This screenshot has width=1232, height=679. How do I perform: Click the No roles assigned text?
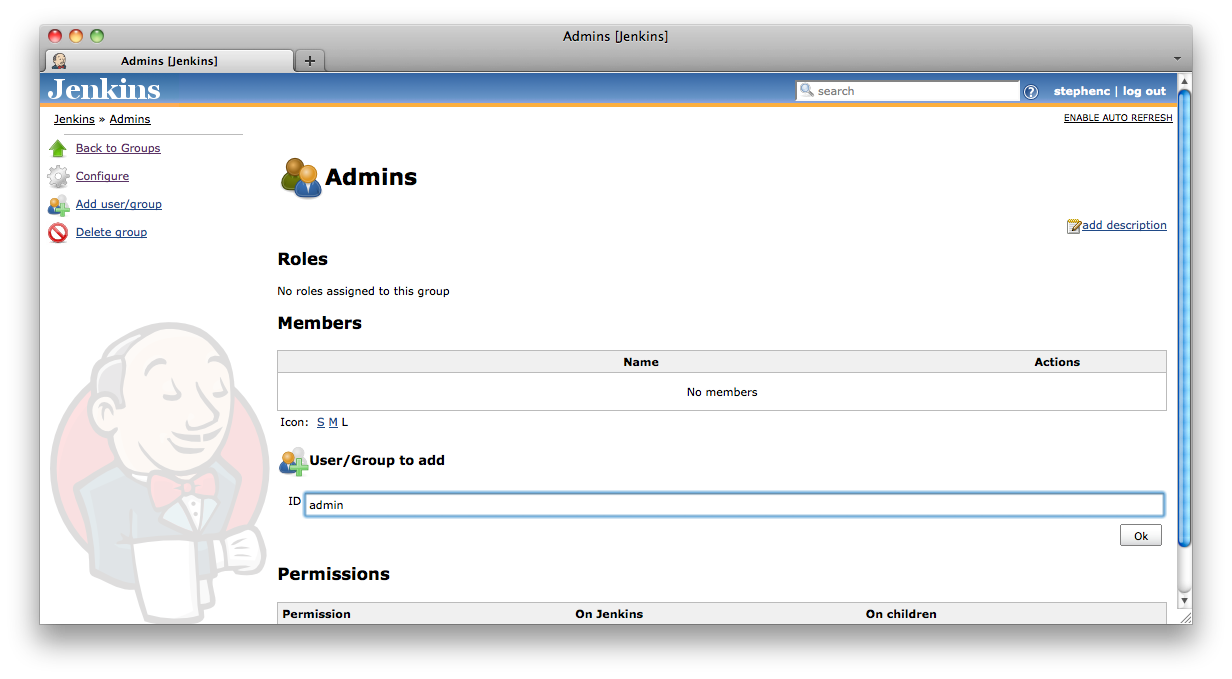363,291
